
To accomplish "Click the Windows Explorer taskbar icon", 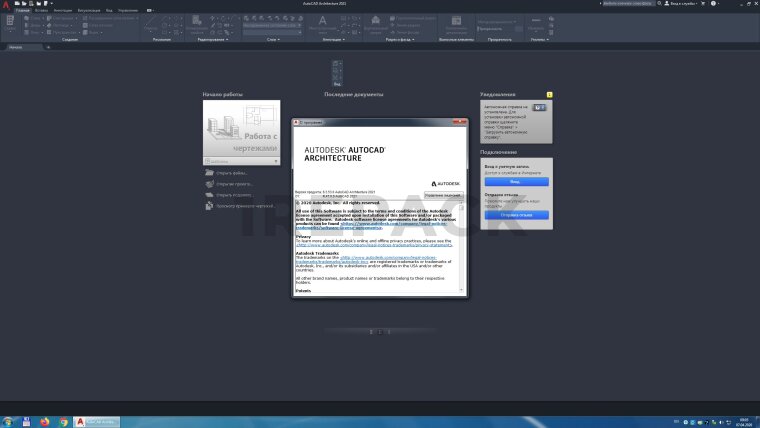I will (x=27, y=420).
